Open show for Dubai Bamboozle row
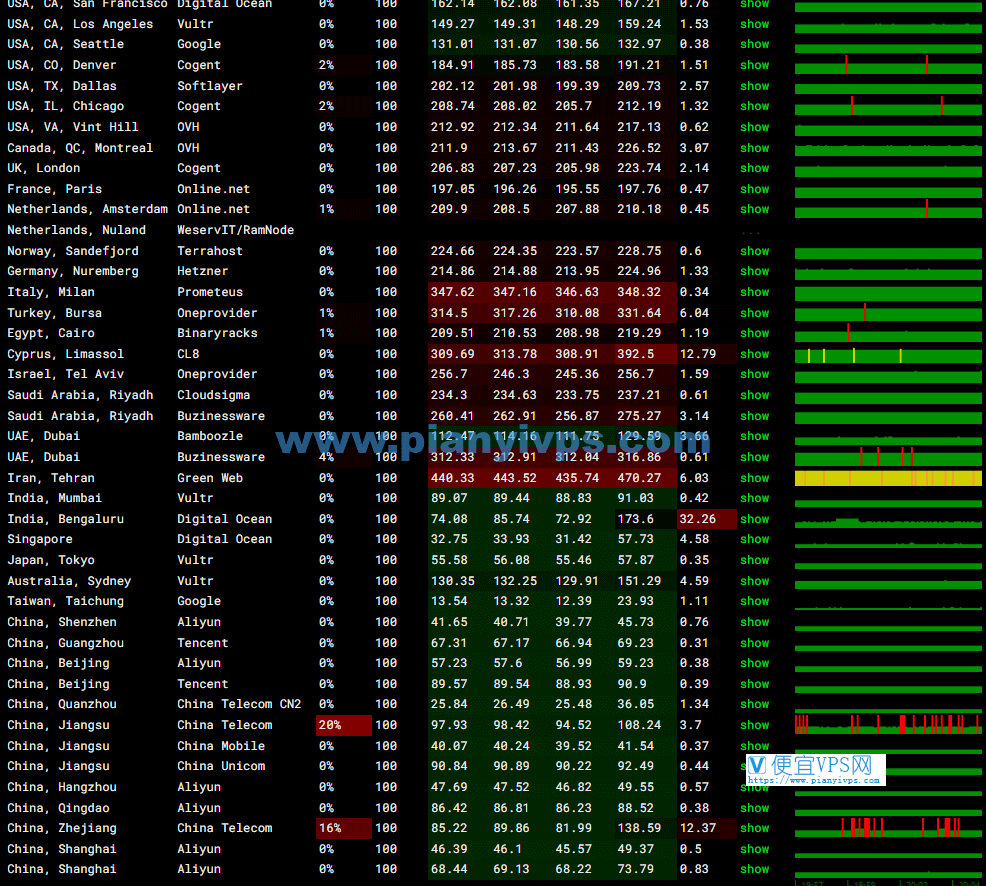986x886 pixels. [x=755, y=436]
